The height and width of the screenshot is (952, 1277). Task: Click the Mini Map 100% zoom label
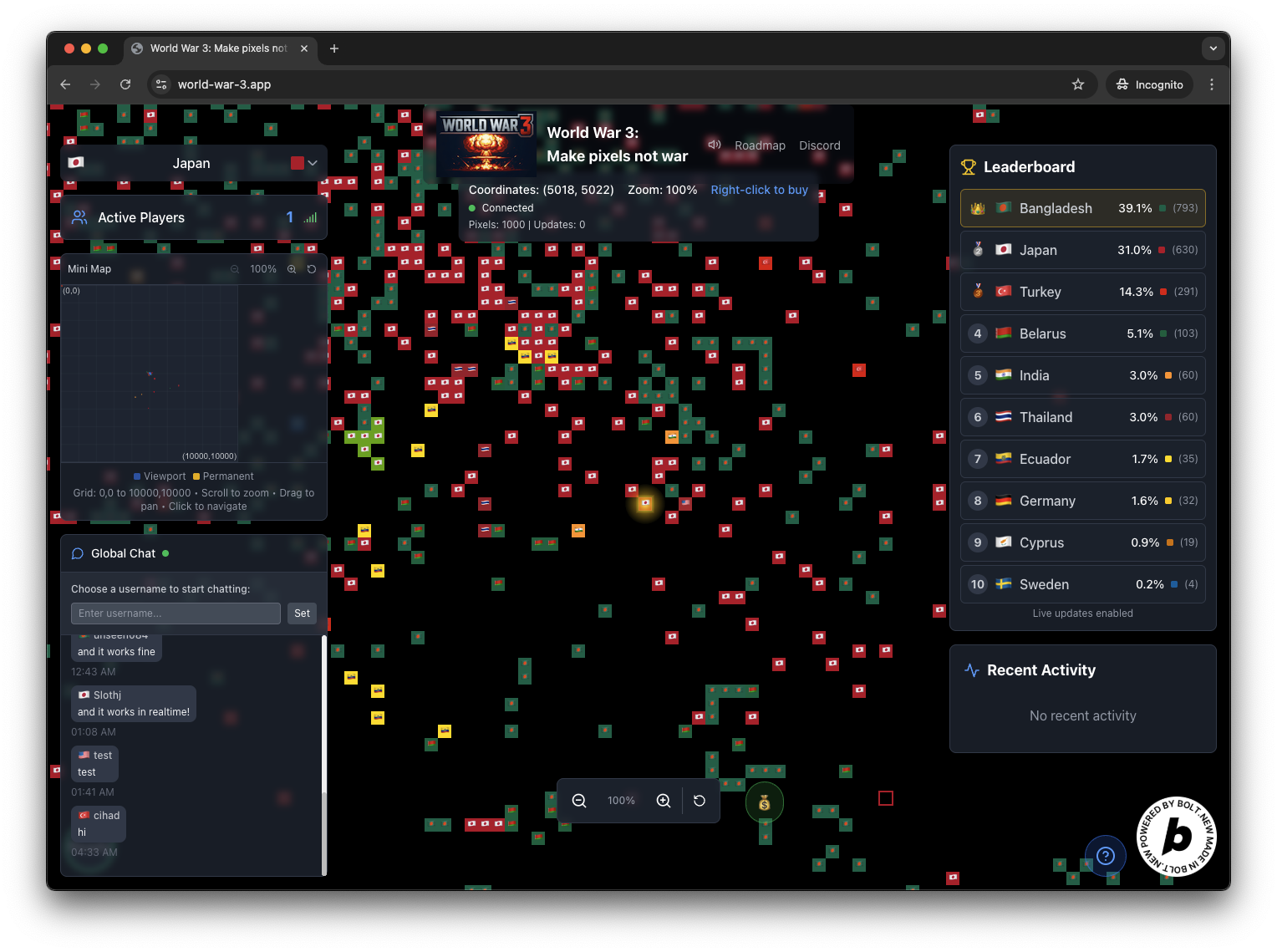[263, 269]
